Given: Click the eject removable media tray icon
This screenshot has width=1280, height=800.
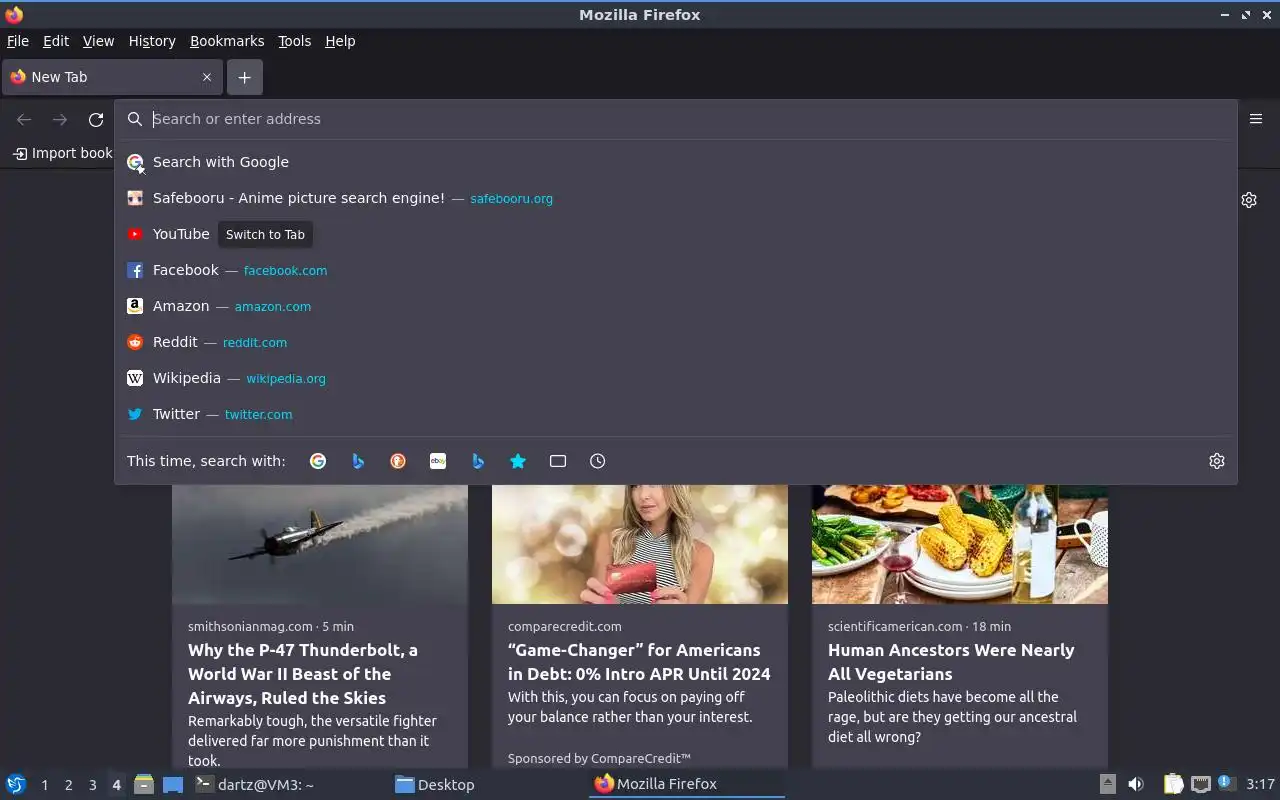Looking at the screenshot, I should point(1108,784).
